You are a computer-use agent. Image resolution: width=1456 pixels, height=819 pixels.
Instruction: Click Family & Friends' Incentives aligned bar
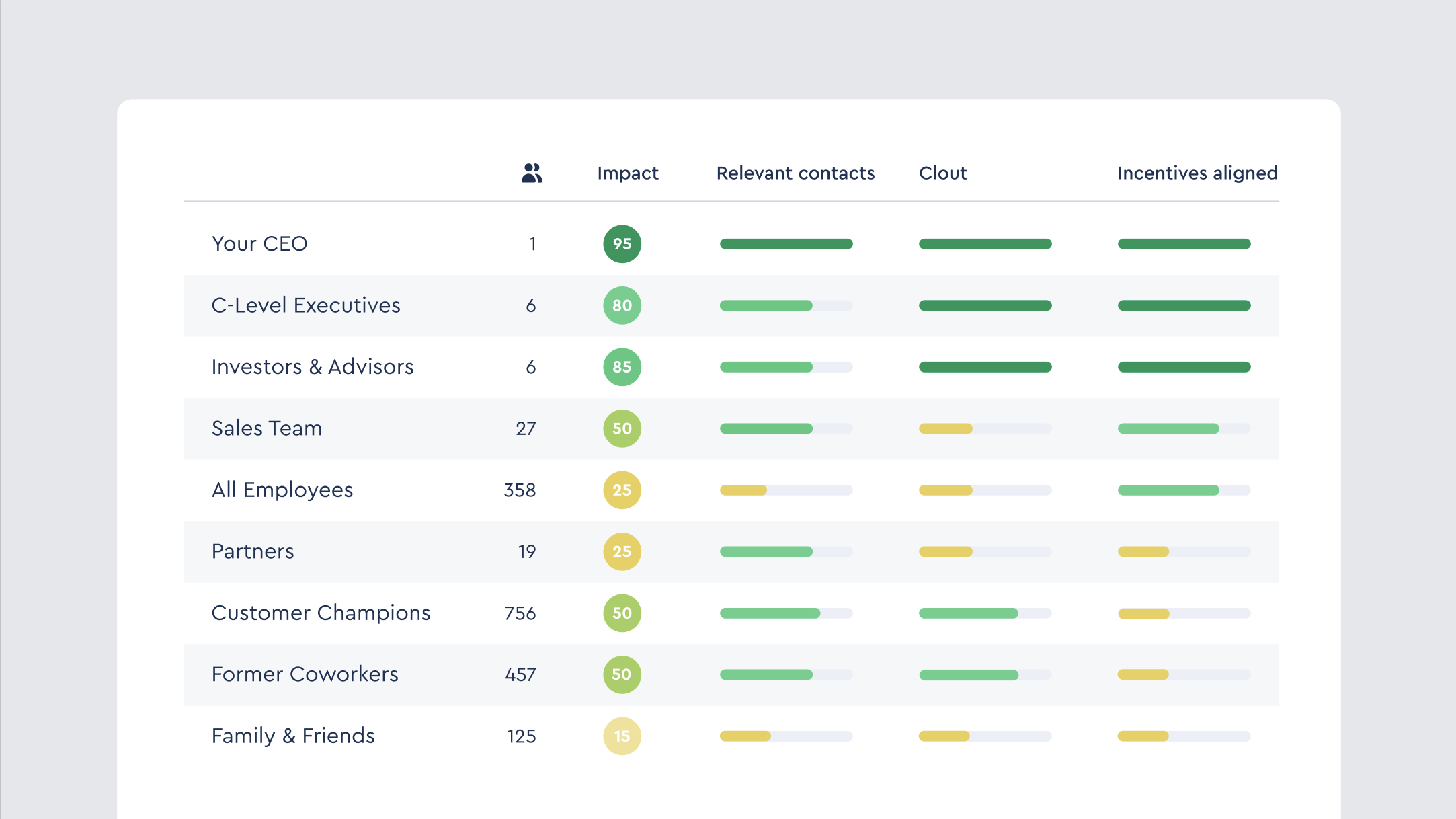pyautogui.click(x=1143, y=736)
